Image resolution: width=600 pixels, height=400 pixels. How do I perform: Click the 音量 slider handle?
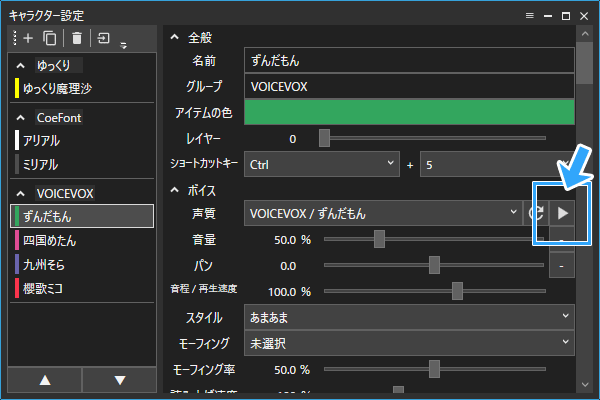pos(379,239)
